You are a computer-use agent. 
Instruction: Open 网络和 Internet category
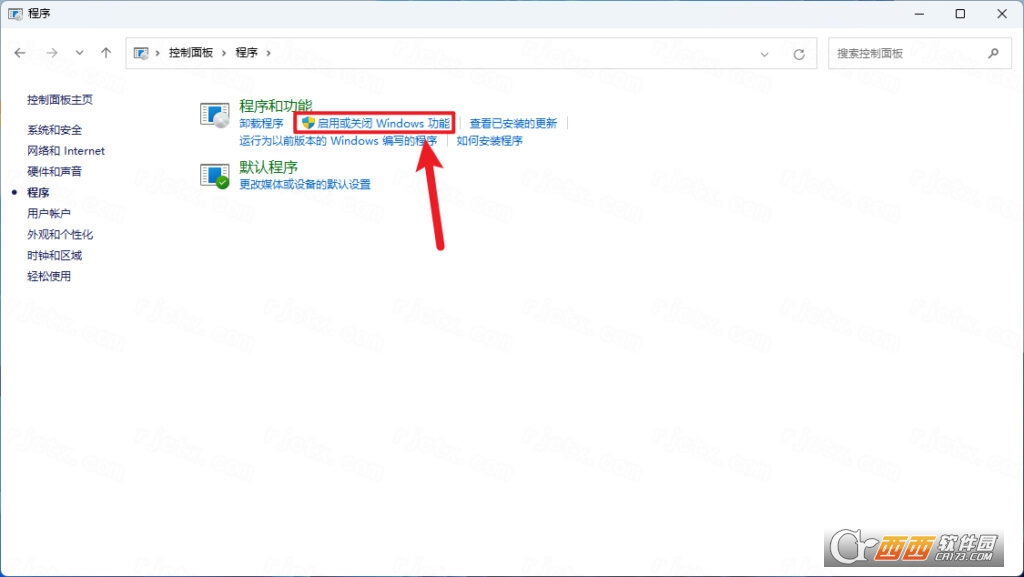(66, 151)
